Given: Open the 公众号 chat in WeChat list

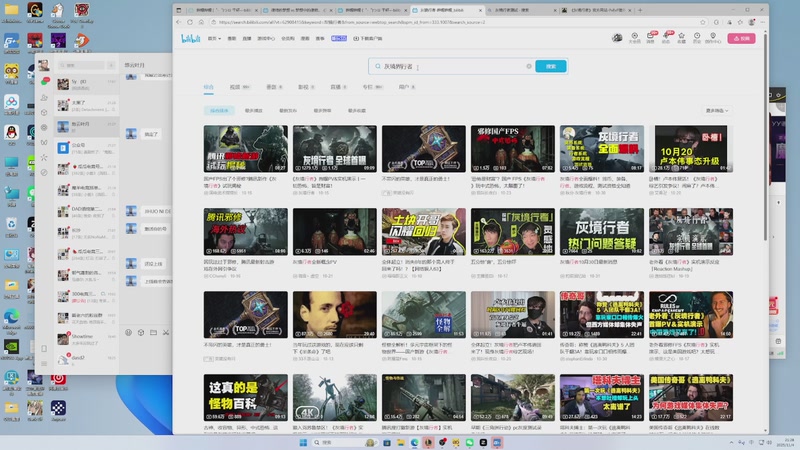Looking at the screenshot, I should [87, 148].
